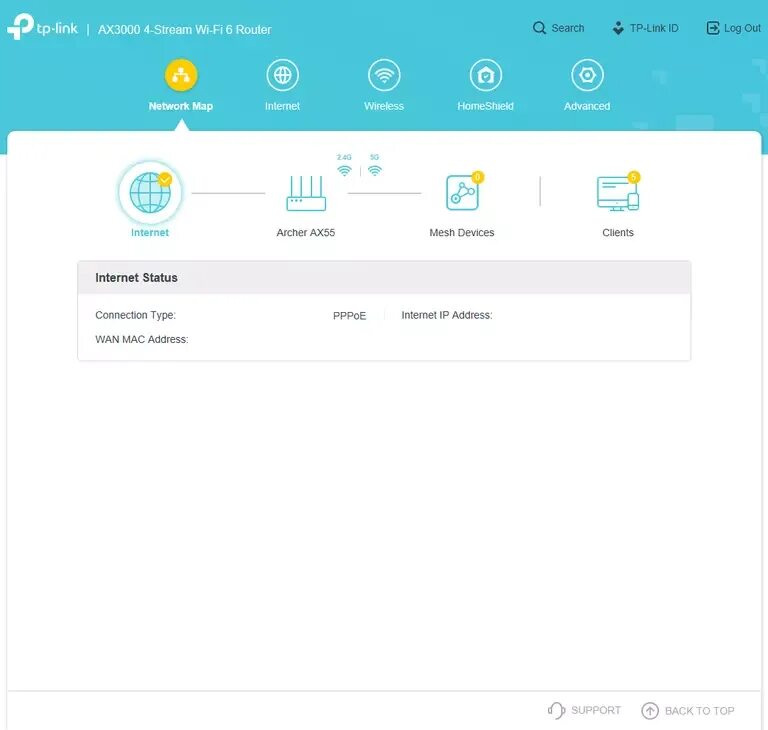This screenshot has height=730, width=768.
Task: Open the HomeShield icon
Action: (485, 75)
